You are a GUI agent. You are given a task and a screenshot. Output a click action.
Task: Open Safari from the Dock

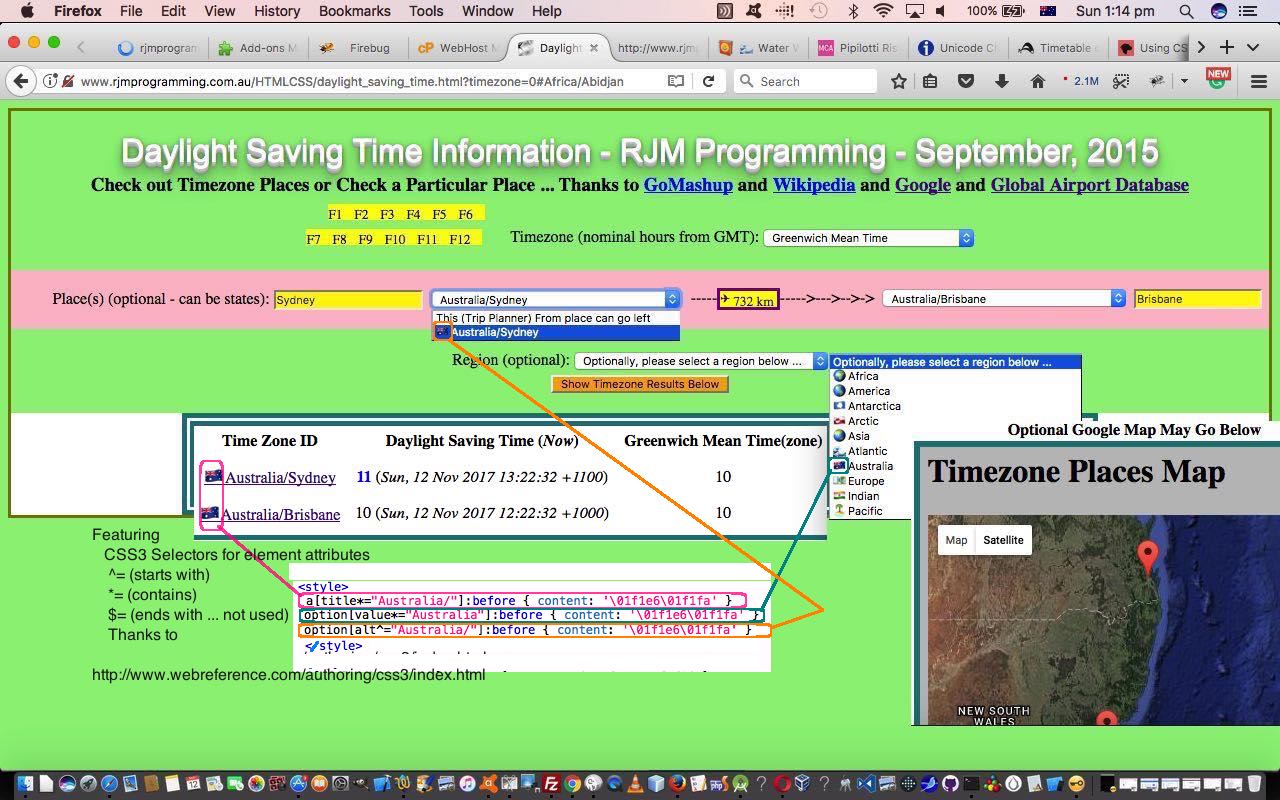tap(109, 784)
